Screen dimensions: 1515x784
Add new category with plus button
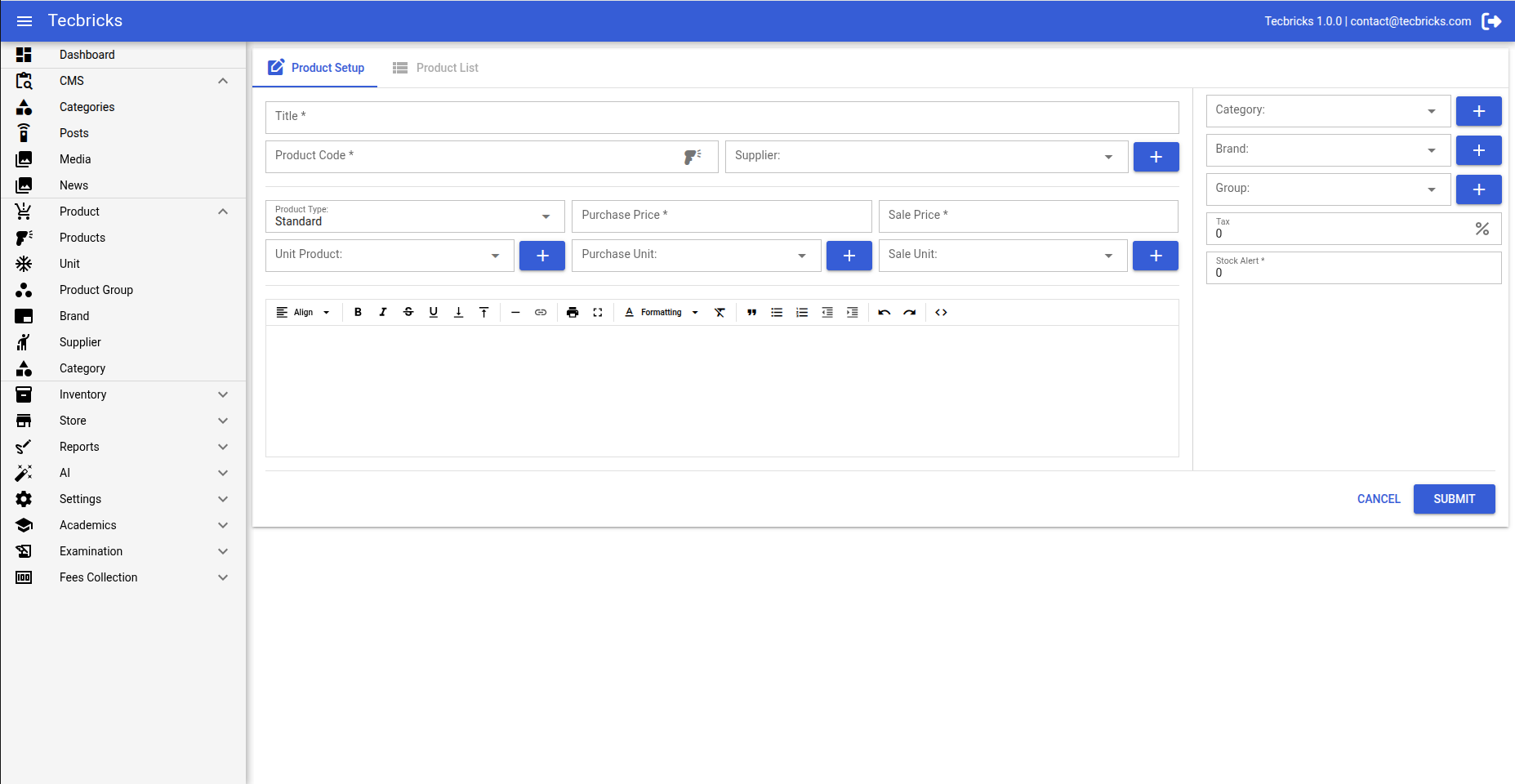click(x=1478, y=111)
